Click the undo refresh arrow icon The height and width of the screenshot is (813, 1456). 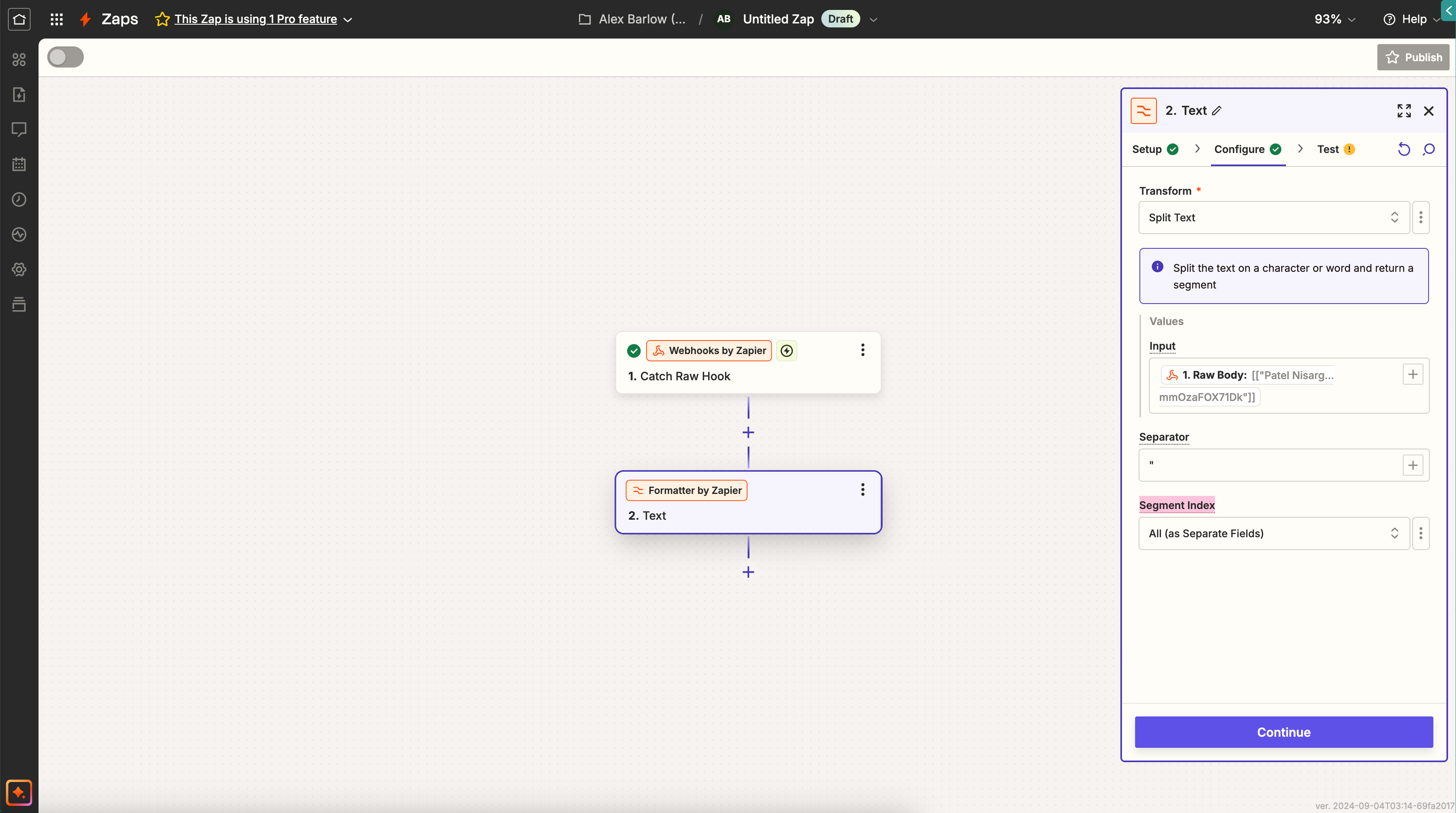click(1404, 149)
